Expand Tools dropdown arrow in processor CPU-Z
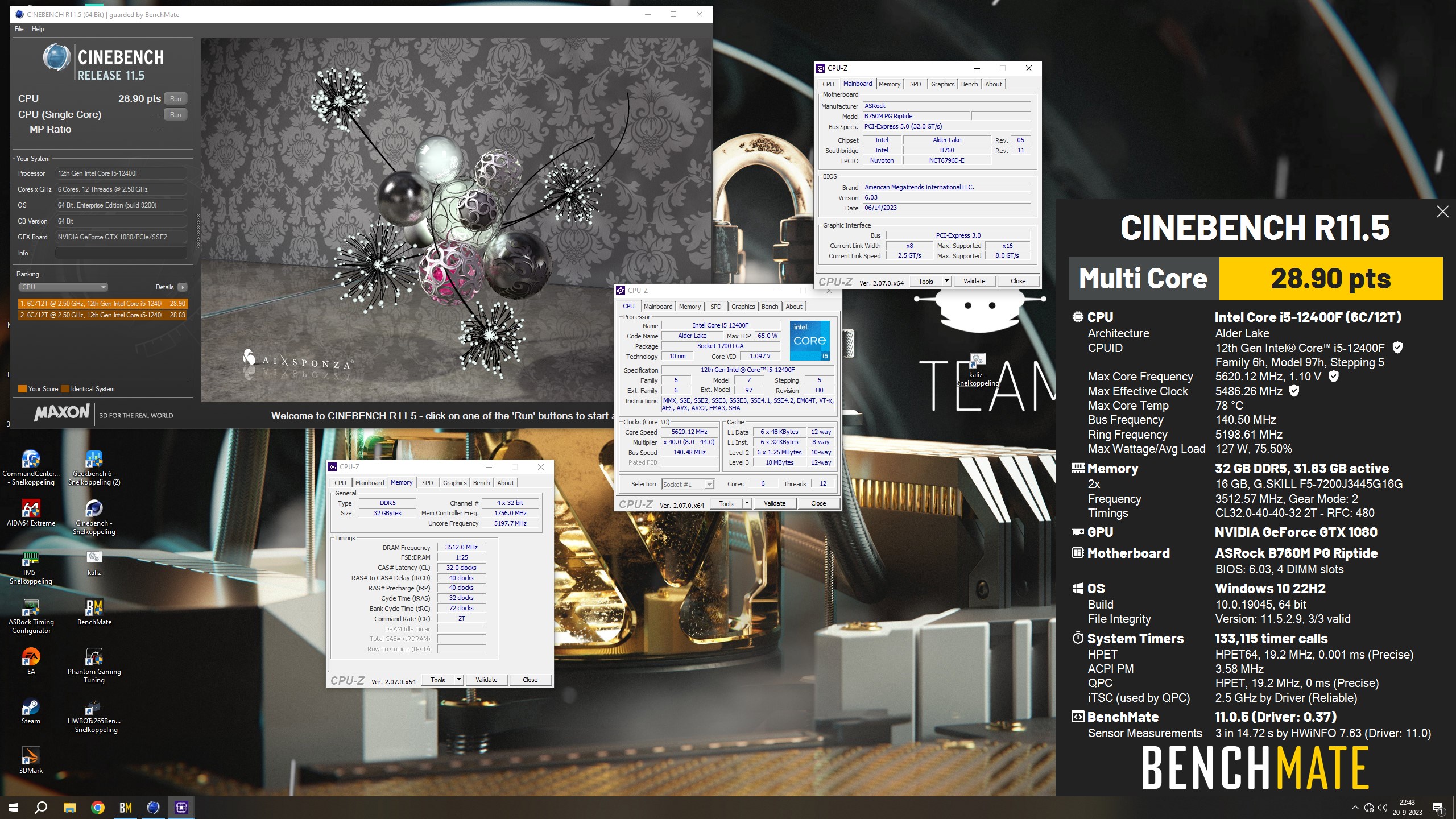The image size is (1456, 819). 747,503
